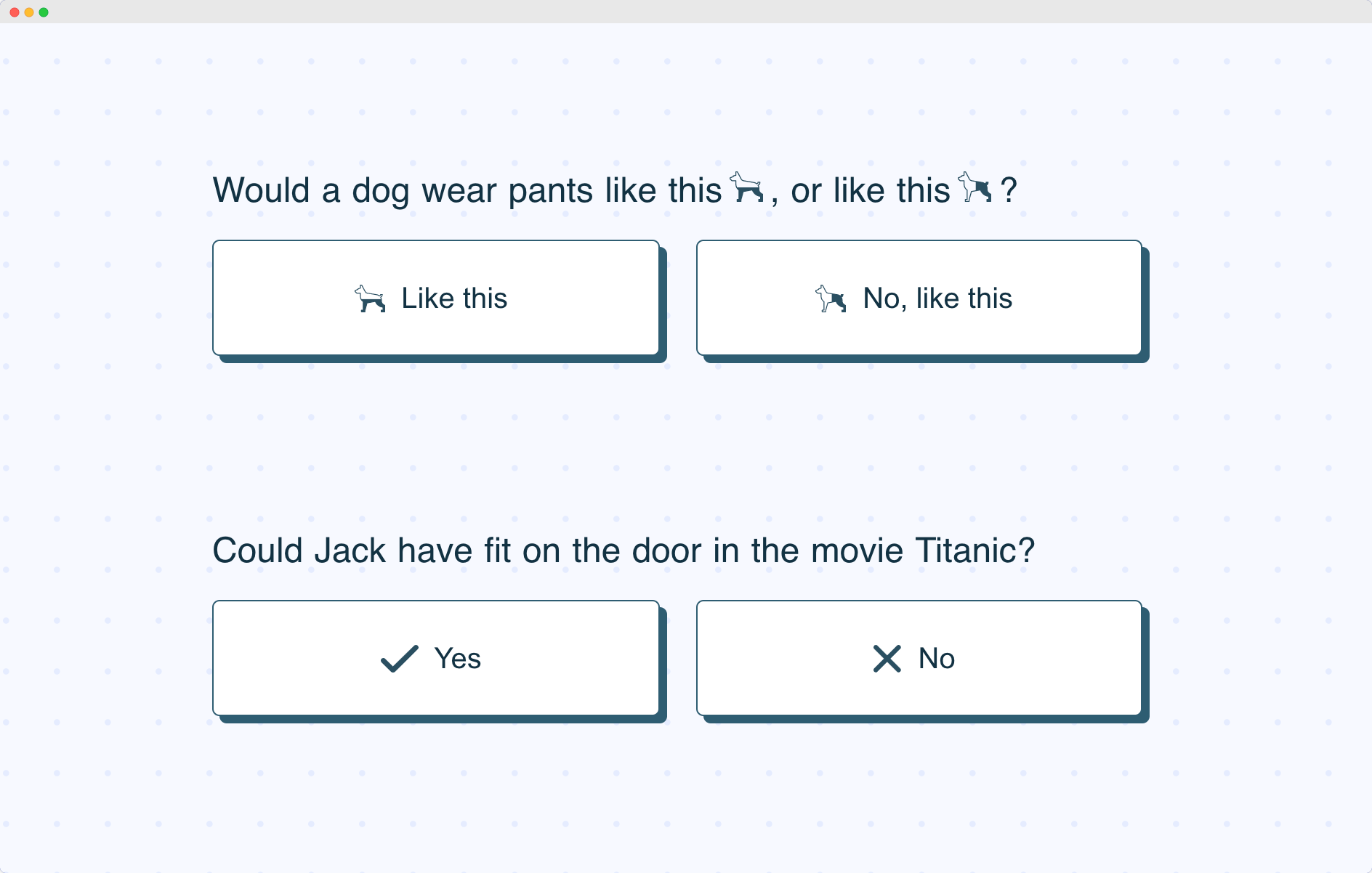This screenshot has width=1372, height=873.
Task: Click the four-leg pants dog icon in question
Action: click(746, 187)
